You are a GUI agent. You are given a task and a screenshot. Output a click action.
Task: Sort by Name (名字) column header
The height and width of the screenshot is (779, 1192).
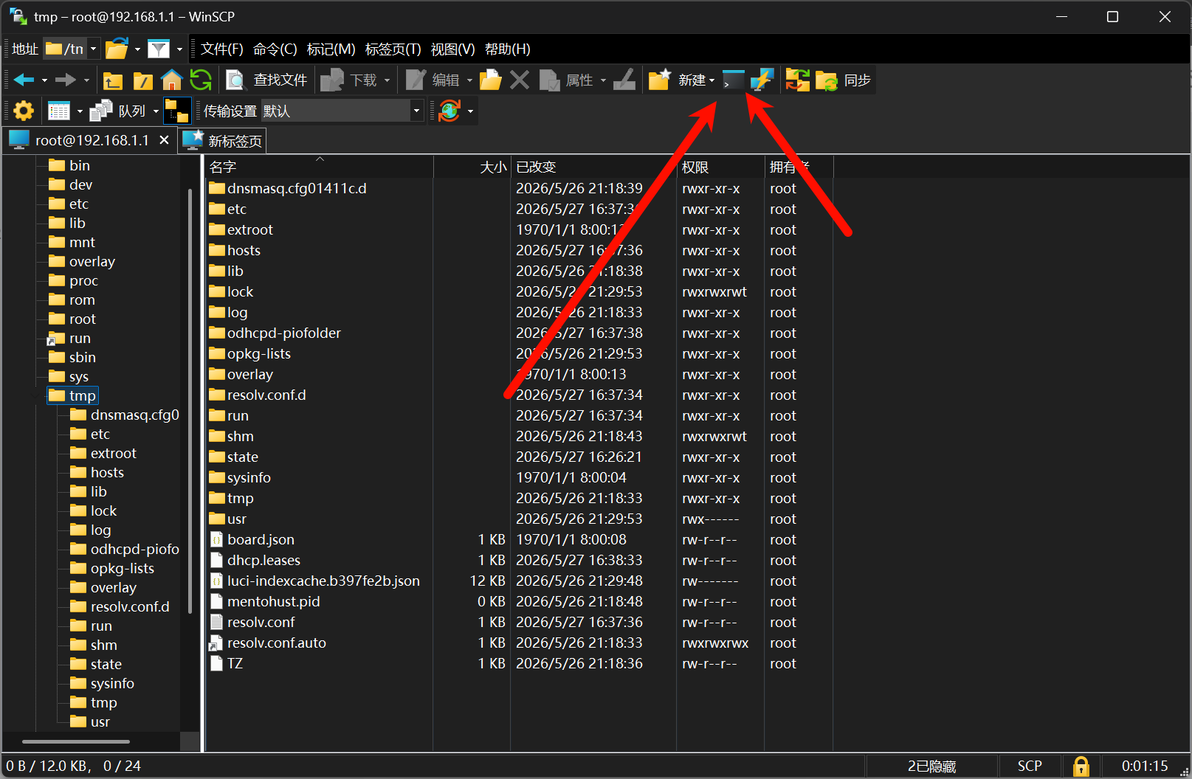click(x=319, y=167)
